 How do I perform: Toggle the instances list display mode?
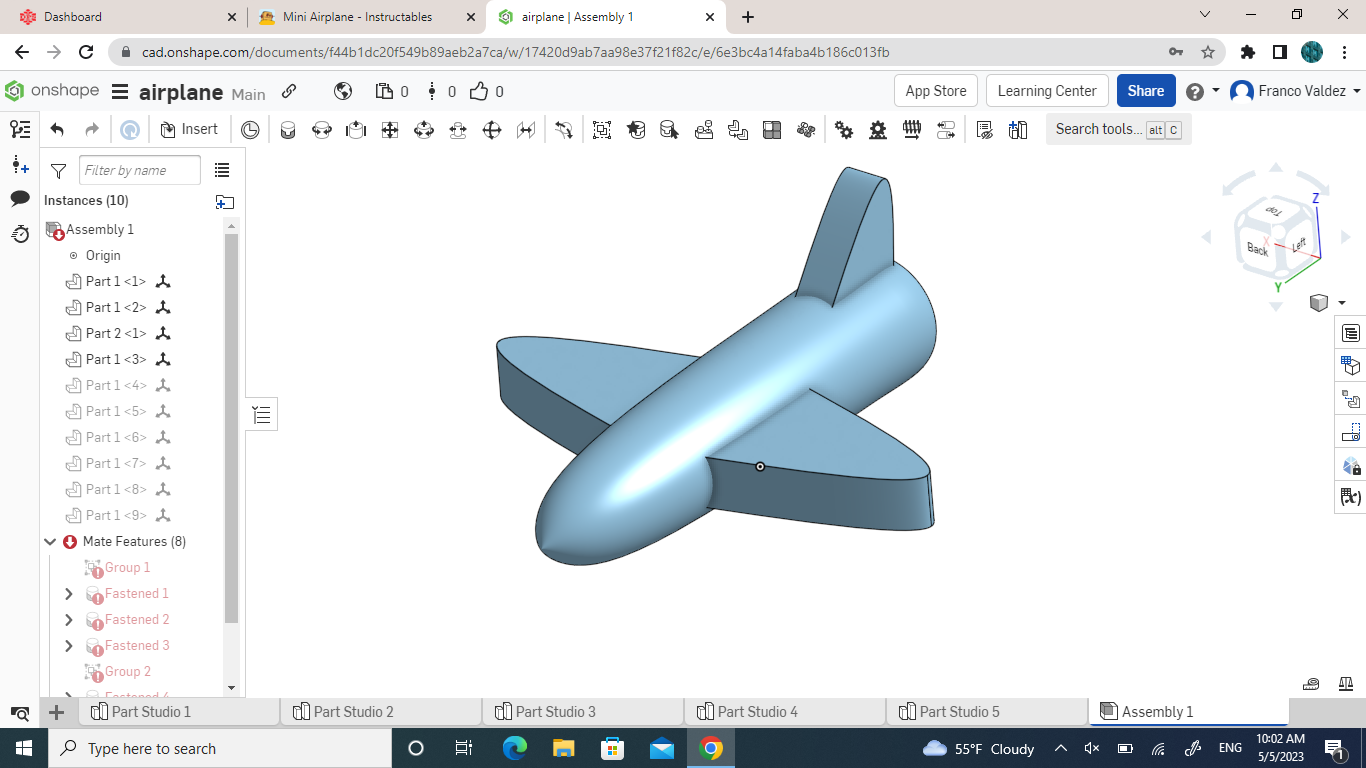click(x=222, y=170)
